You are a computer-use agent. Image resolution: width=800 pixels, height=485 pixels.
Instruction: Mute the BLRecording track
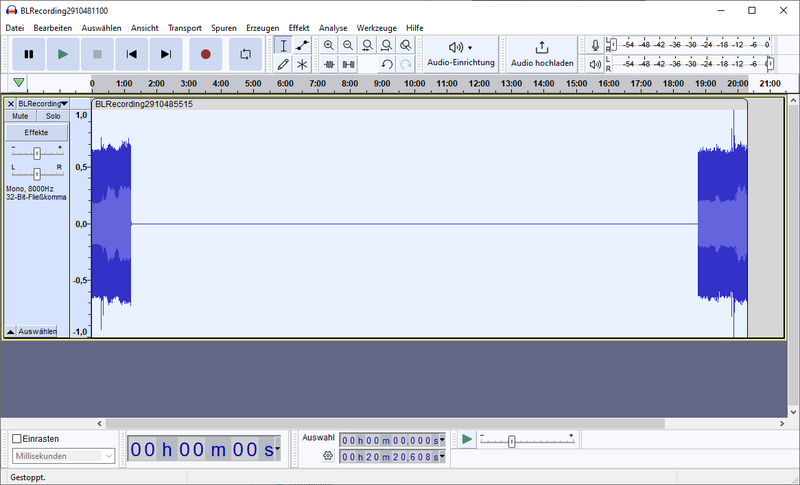pyautogui.click(x=20, y=116)
